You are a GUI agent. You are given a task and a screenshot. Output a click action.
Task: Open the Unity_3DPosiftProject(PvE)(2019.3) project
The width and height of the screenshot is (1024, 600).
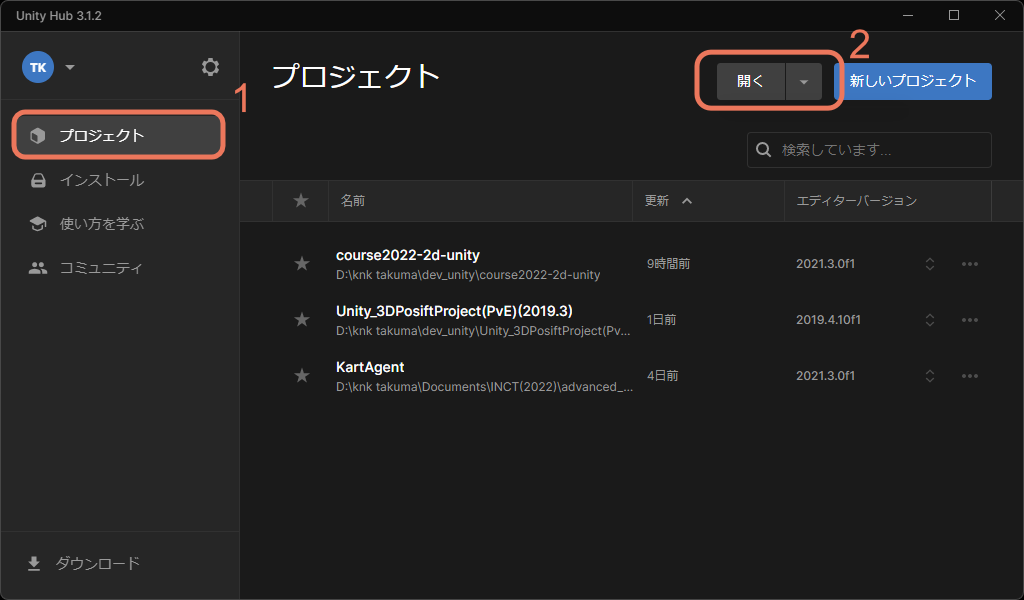(454, 311)
